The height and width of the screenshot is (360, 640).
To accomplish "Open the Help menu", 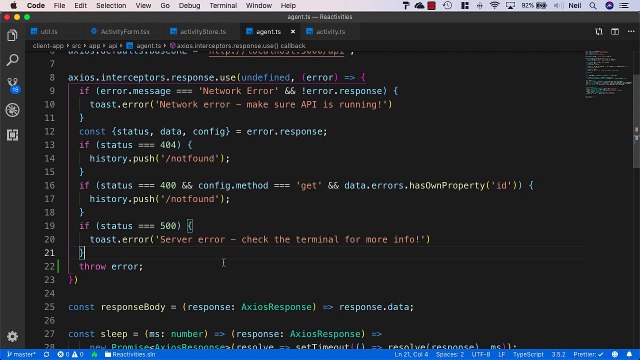I will coord(288,5).
